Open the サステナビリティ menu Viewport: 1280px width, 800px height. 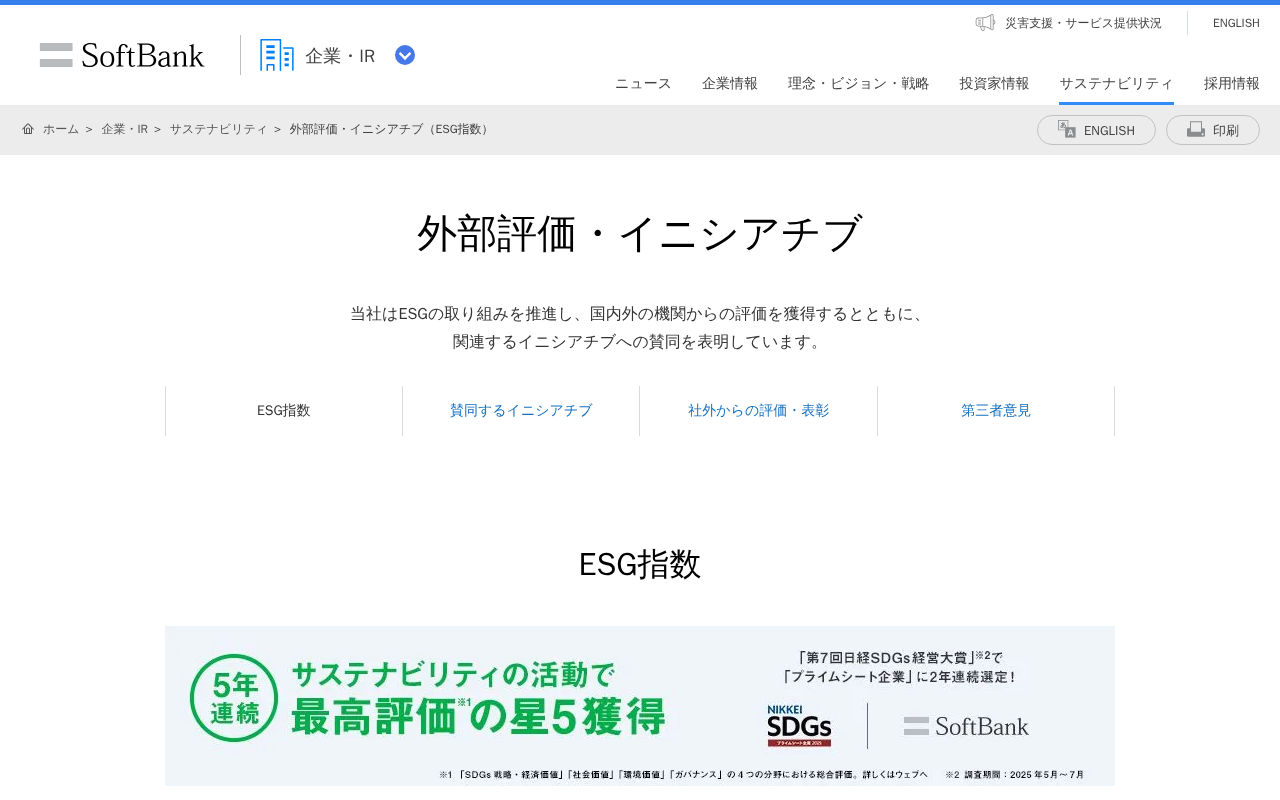tap(1117, 83)
